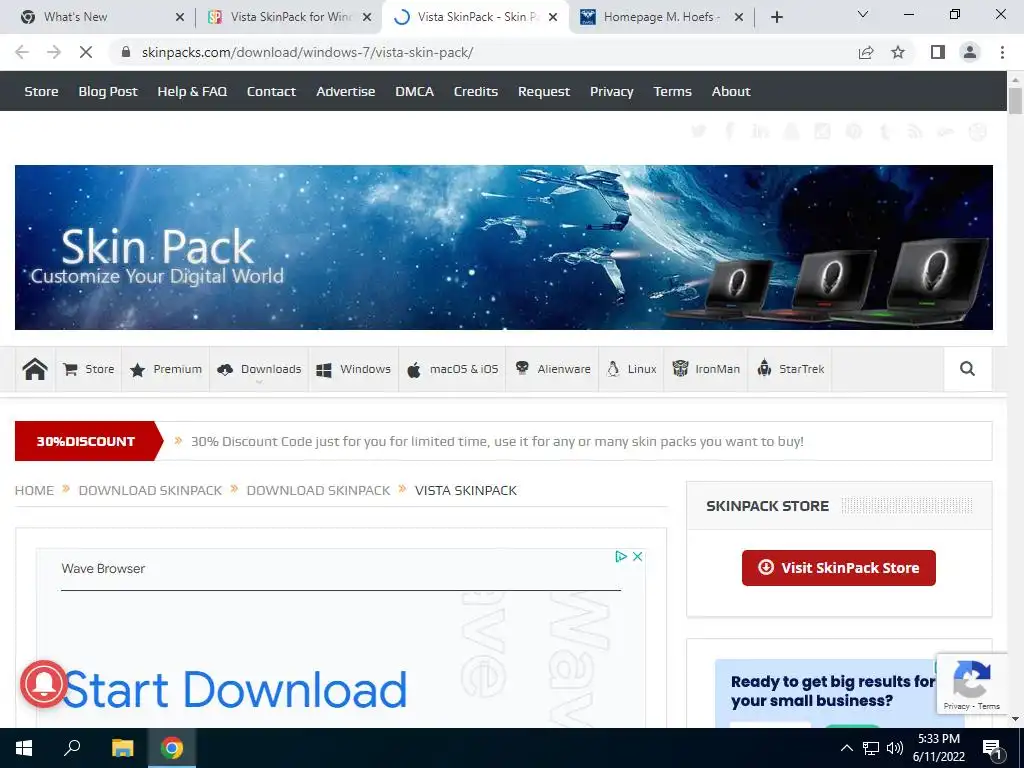Click the shopping cart Store nav item
1024x768 pixels.
click(88, 369)
